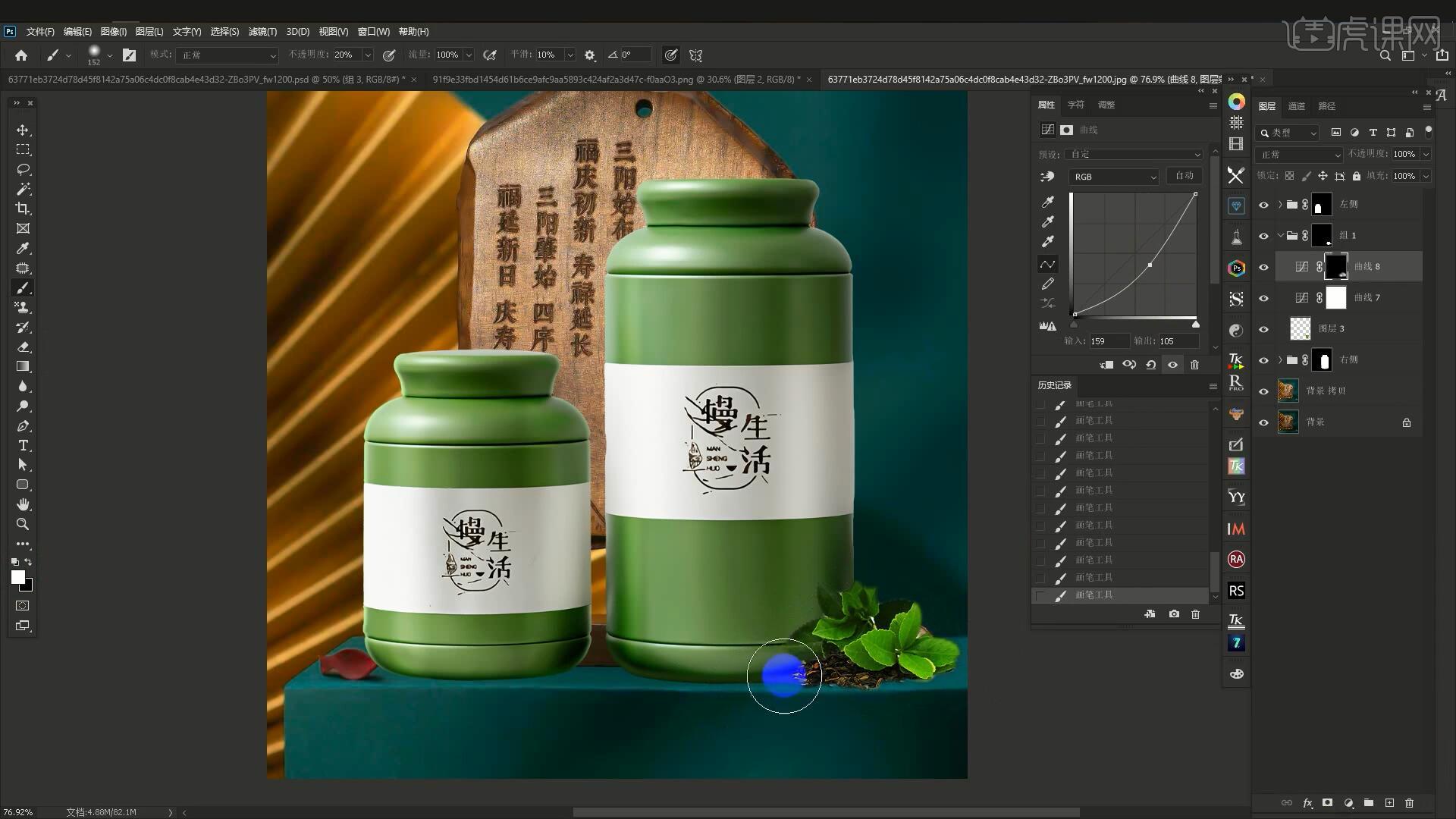
Task: Open the .png document tab
Action: click(614, 79)
